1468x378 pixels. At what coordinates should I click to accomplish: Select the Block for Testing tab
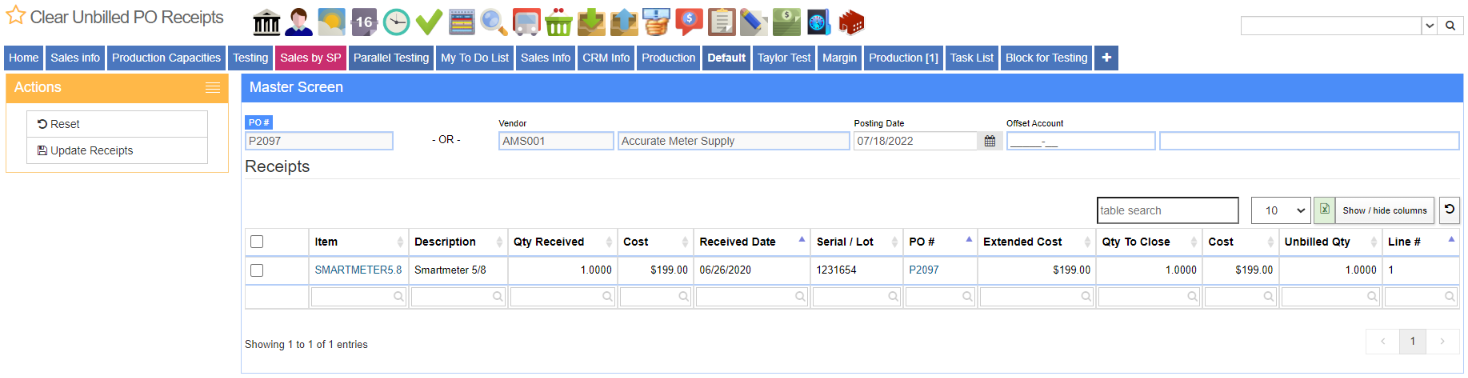coord(1046,58)
